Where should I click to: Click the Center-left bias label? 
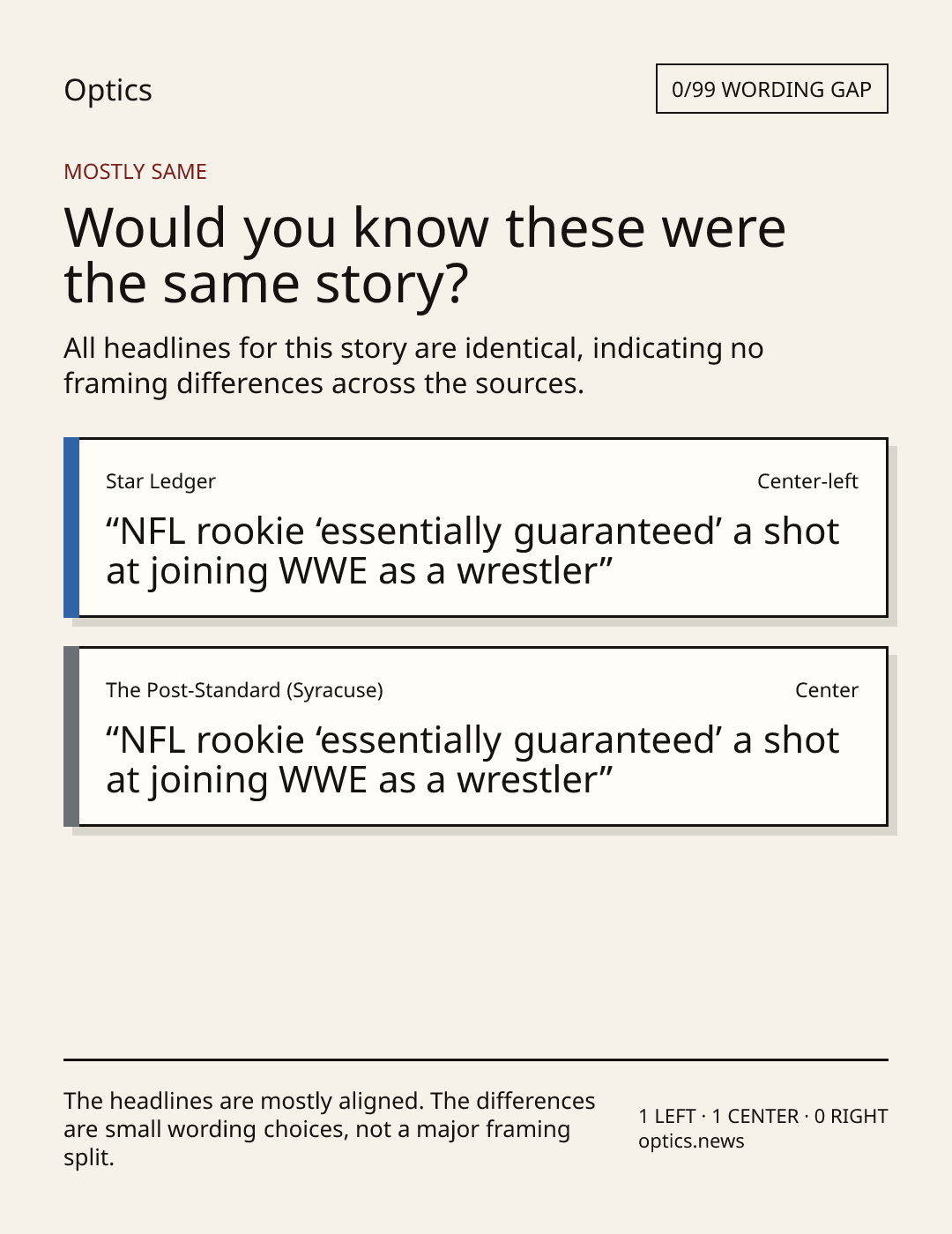click(x=807, y=481)
